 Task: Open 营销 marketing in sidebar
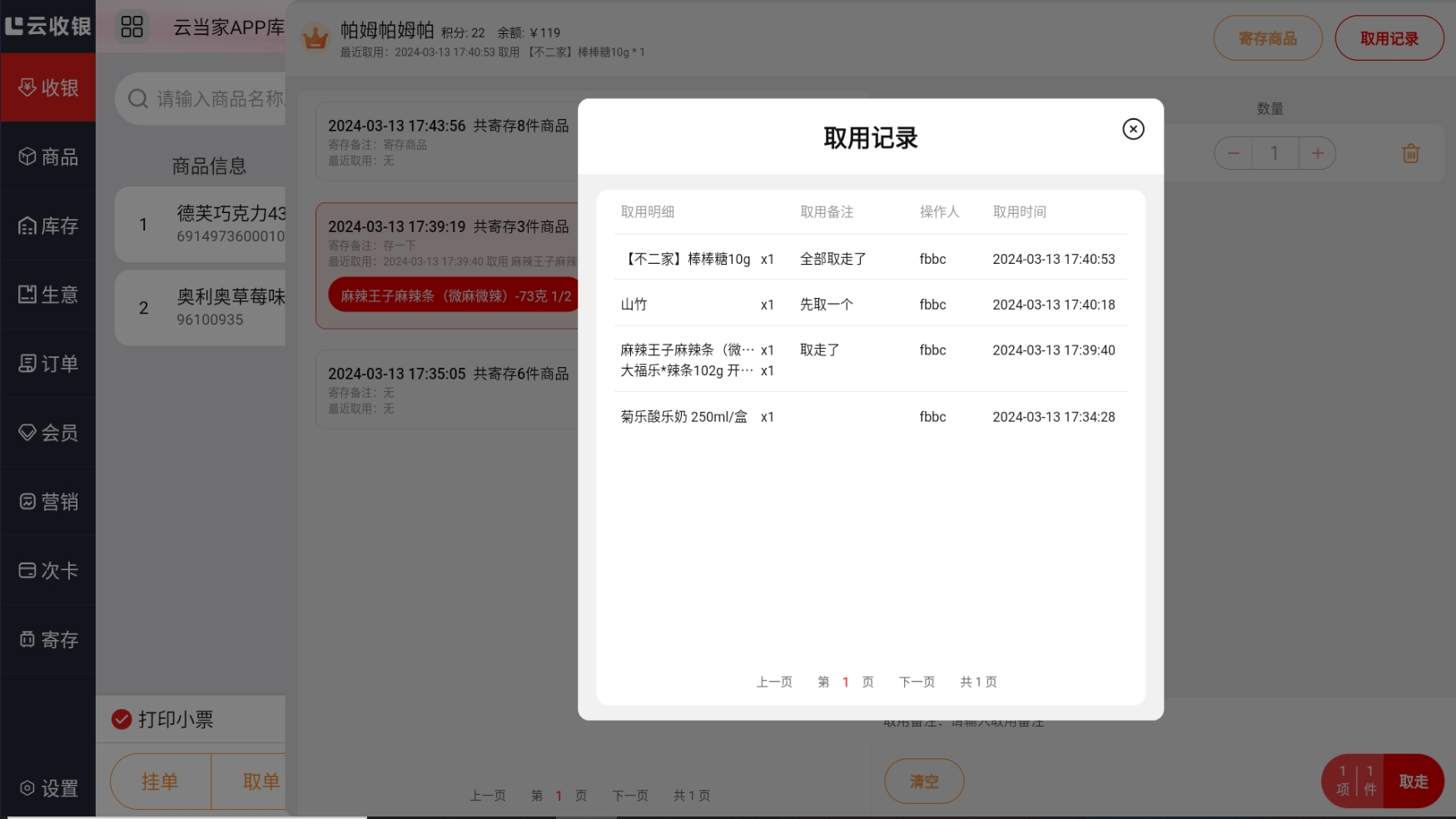pos(48,502)
